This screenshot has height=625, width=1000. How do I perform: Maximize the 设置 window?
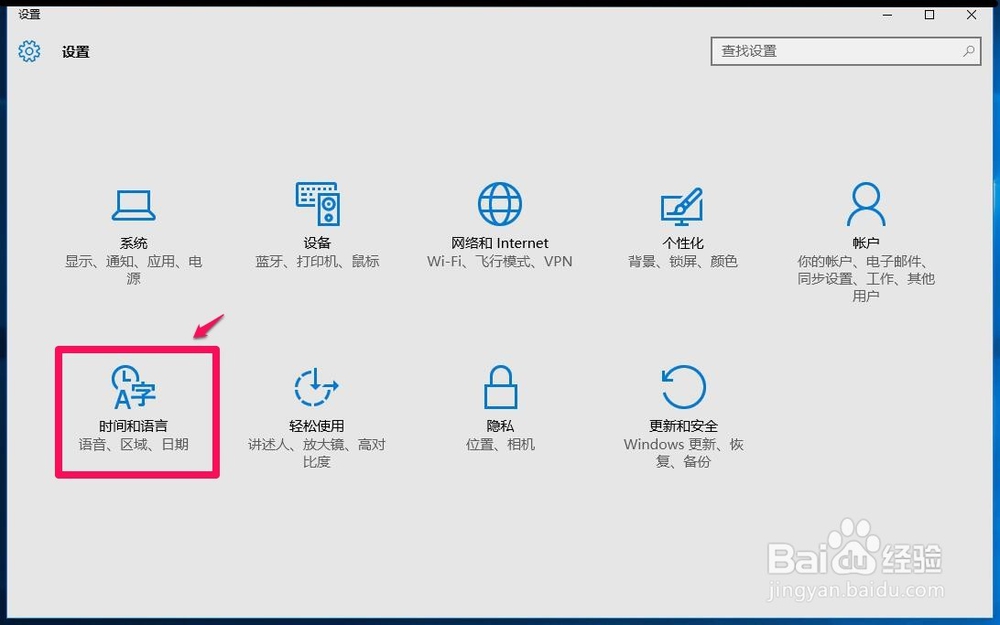929,15
